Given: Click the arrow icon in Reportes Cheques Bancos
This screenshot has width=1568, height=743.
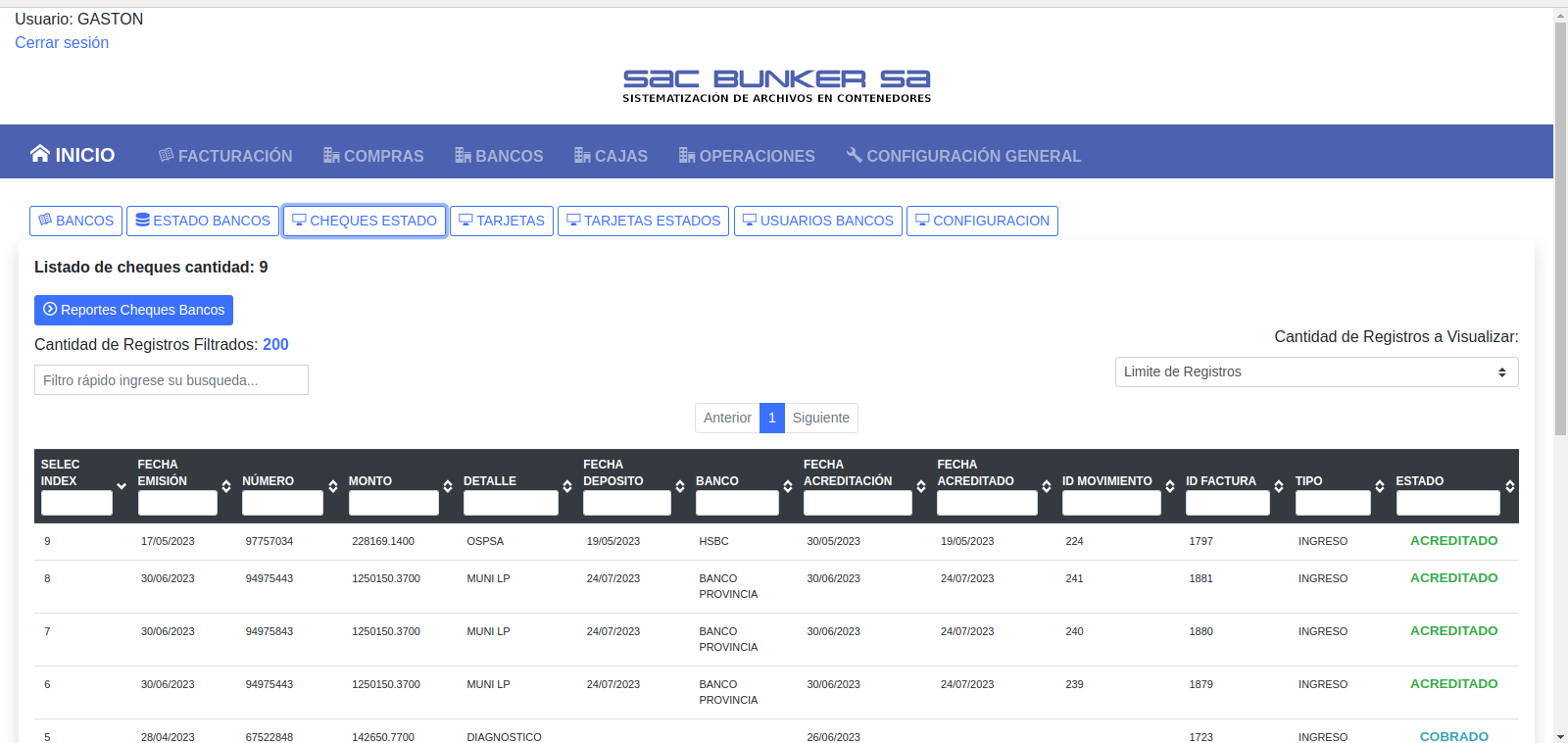Looking at the screenshot, I should pos(50,310).
